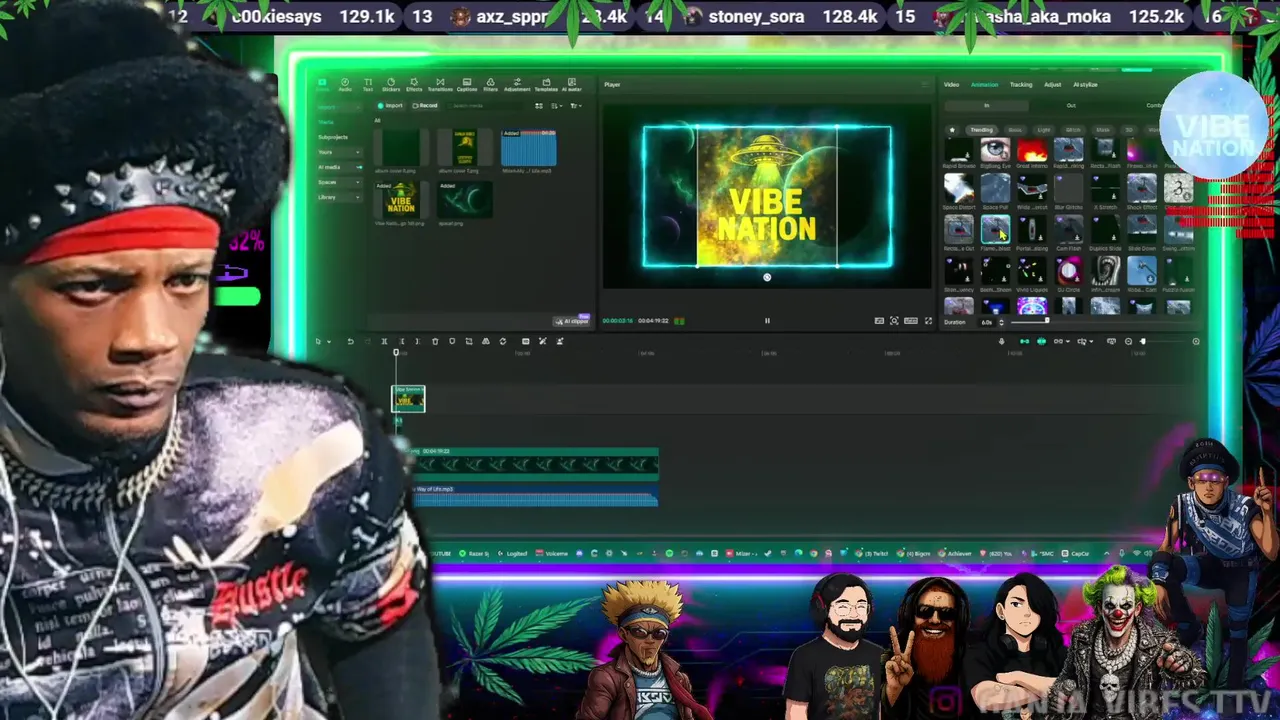Apply the BigBang Eye animation
The width and height of the screenshot is (1280, 720).
pyautogui.click(x=995, y=150)
